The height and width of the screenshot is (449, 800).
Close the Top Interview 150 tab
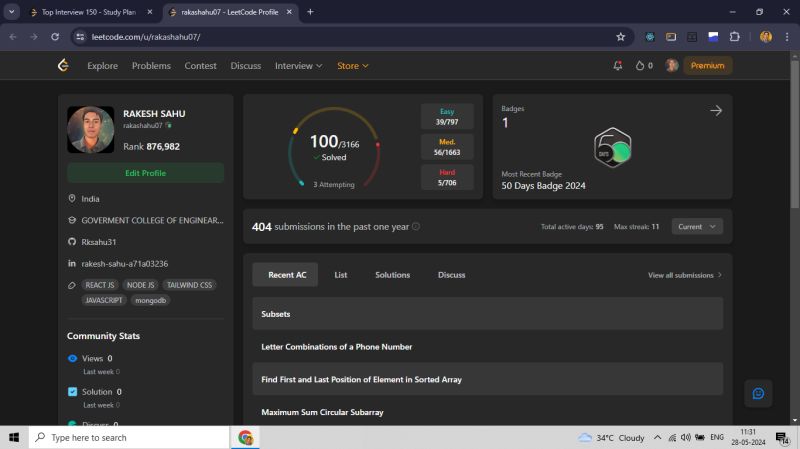(149, 12)
